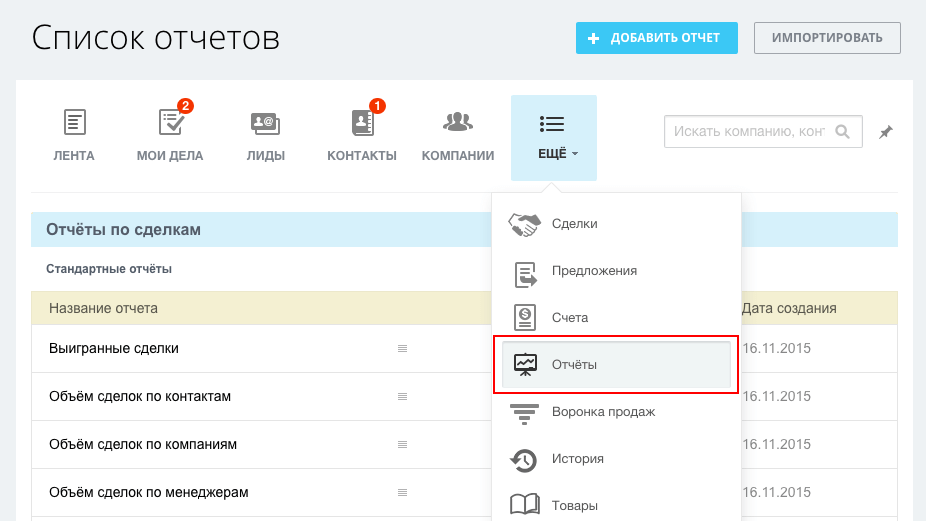Open Объём сделок по менеджерам report

(149, 492)
